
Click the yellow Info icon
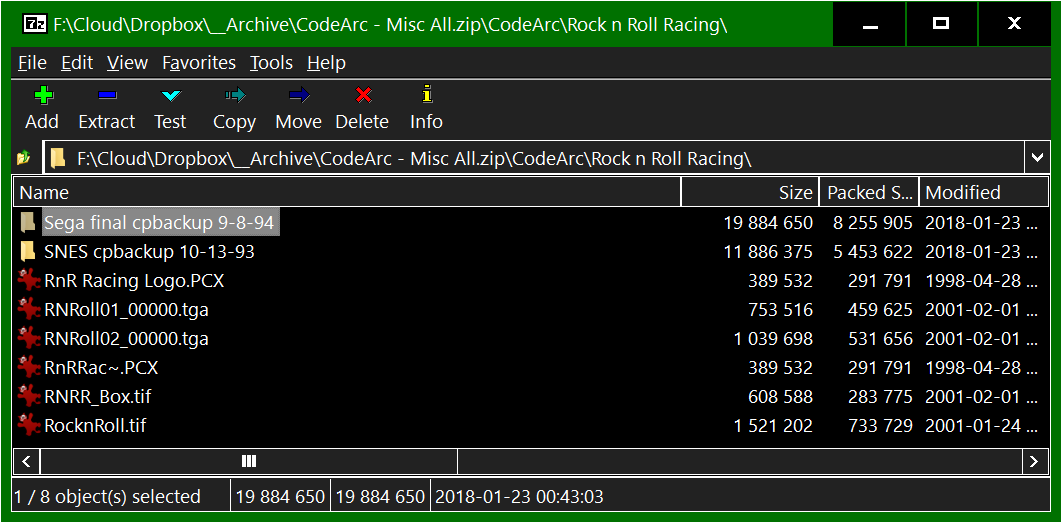pyautogui.click(x=427, y=94)
